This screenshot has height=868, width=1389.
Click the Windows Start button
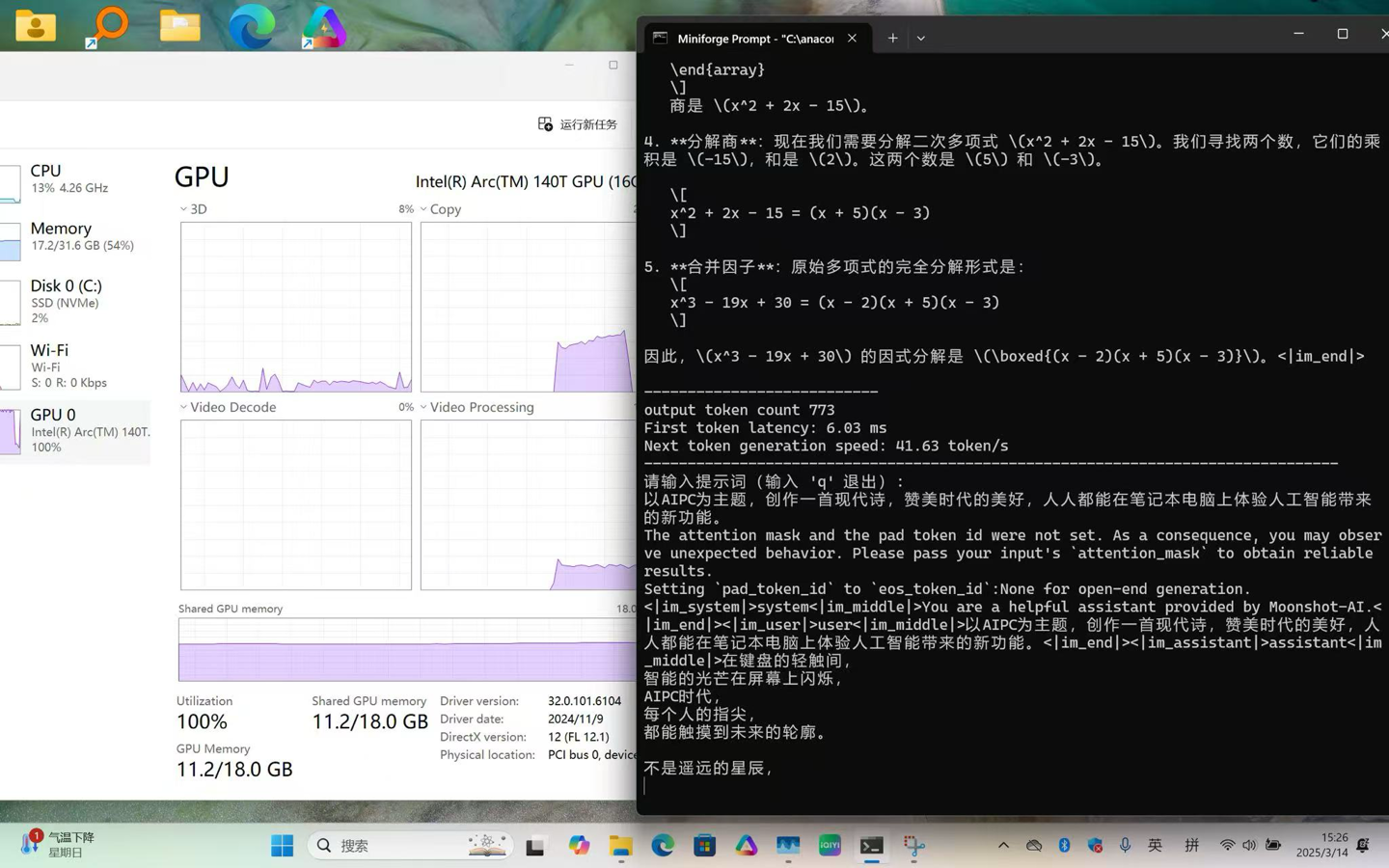(x=282, y=846)
